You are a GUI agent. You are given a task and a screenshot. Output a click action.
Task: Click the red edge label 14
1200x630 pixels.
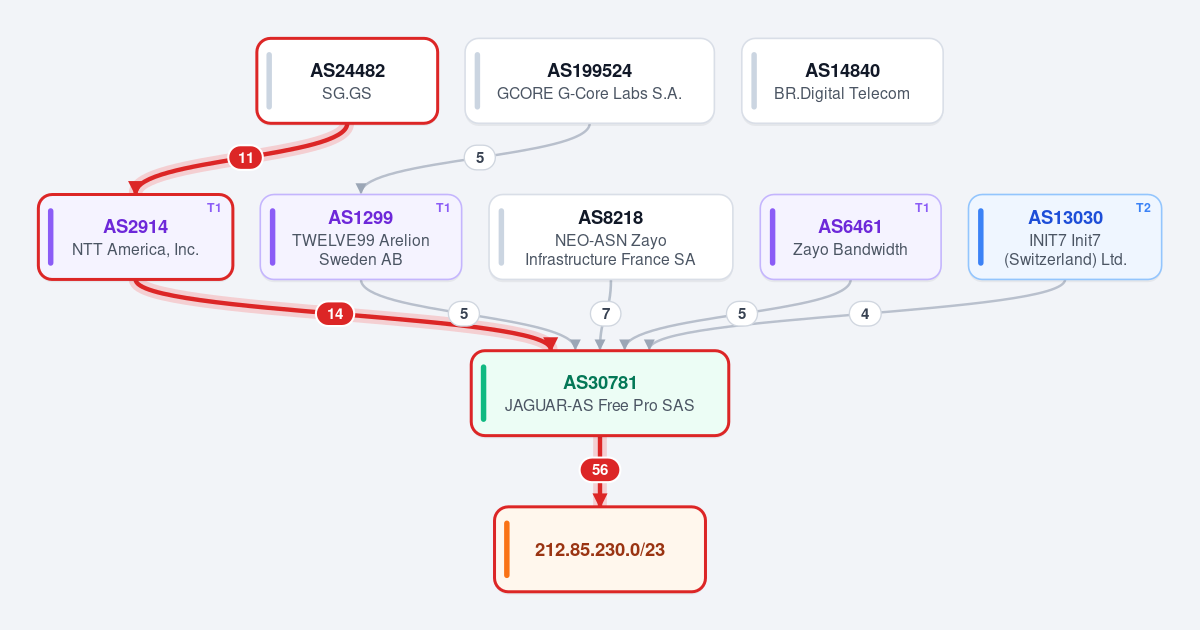335,314
